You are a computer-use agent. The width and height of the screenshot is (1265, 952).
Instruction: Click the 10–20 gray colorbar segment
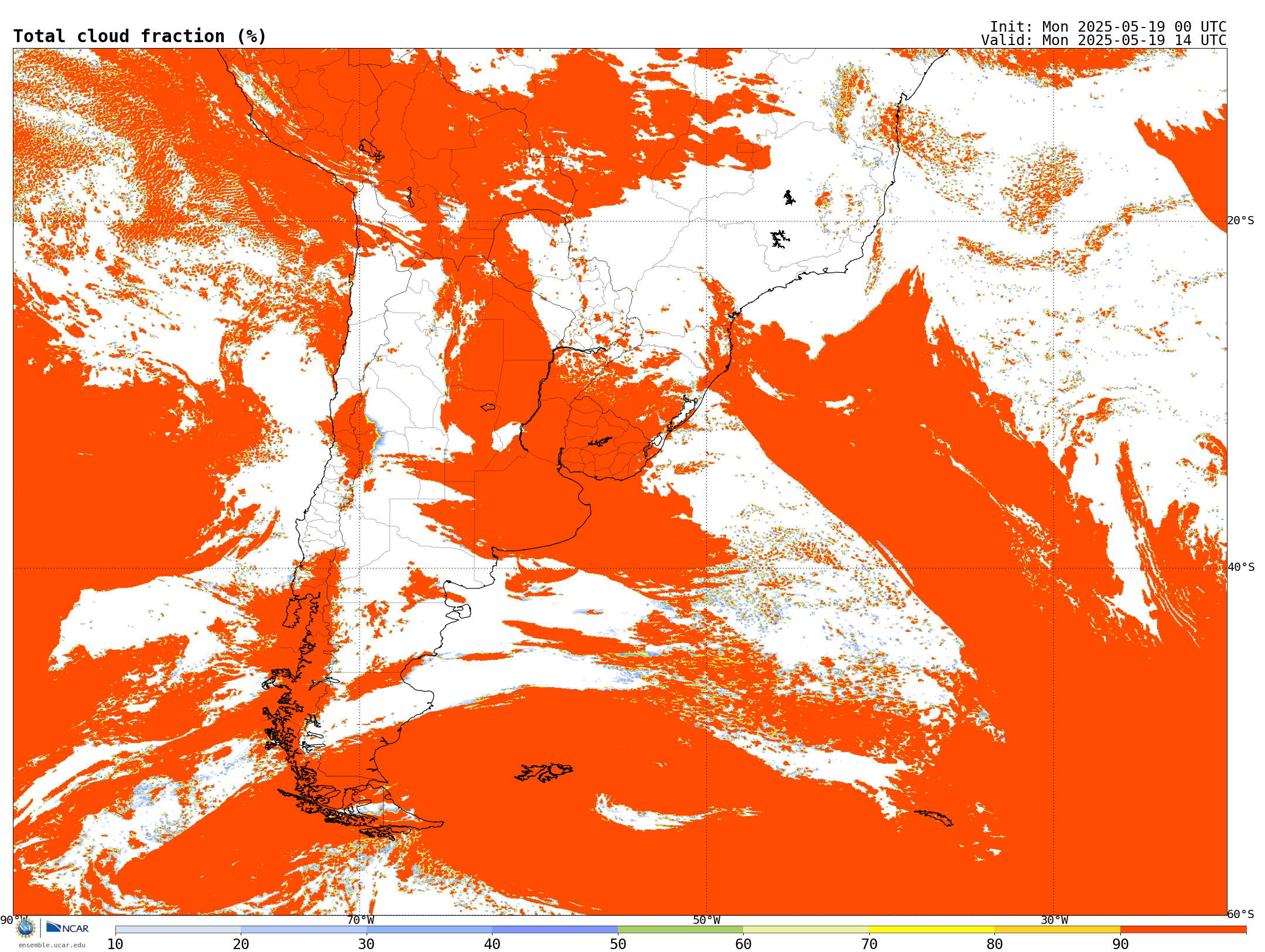pos(178,930)
